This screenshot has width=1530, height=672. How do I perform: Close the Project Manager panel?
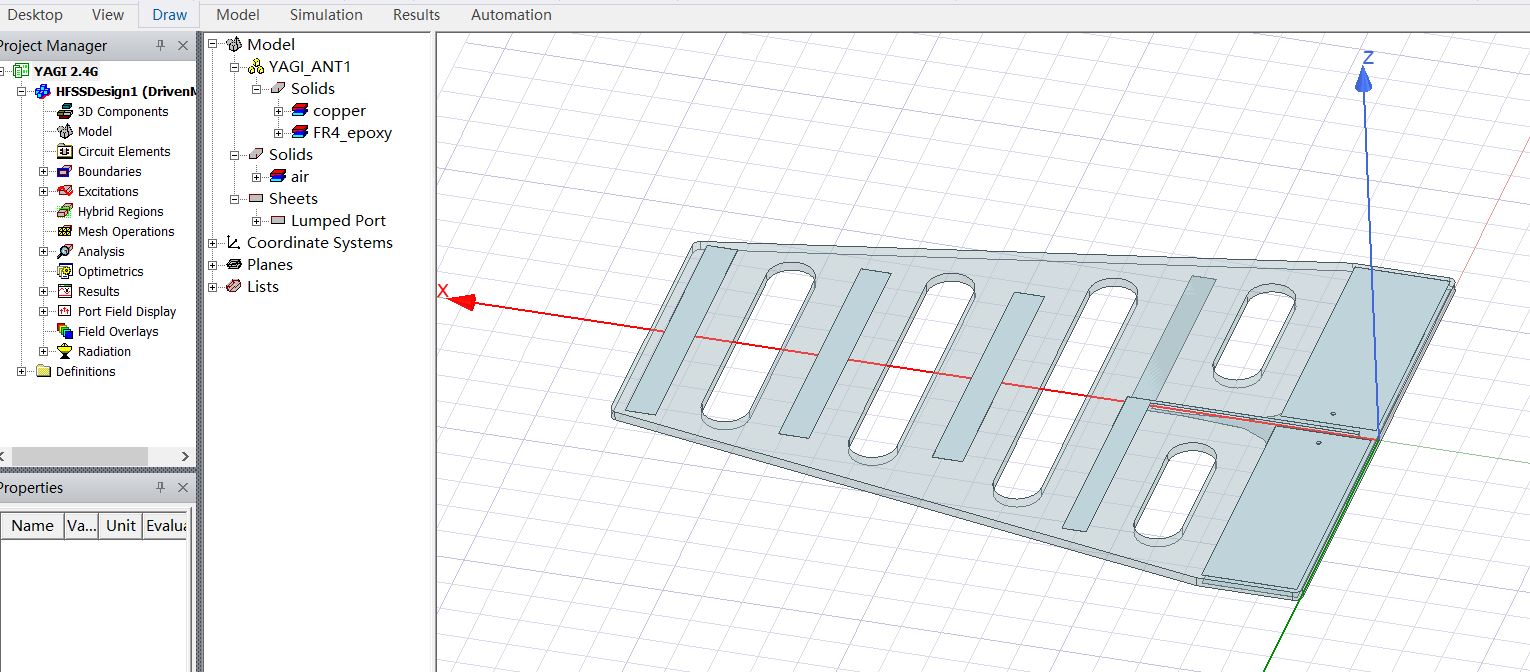pos(183,46)
